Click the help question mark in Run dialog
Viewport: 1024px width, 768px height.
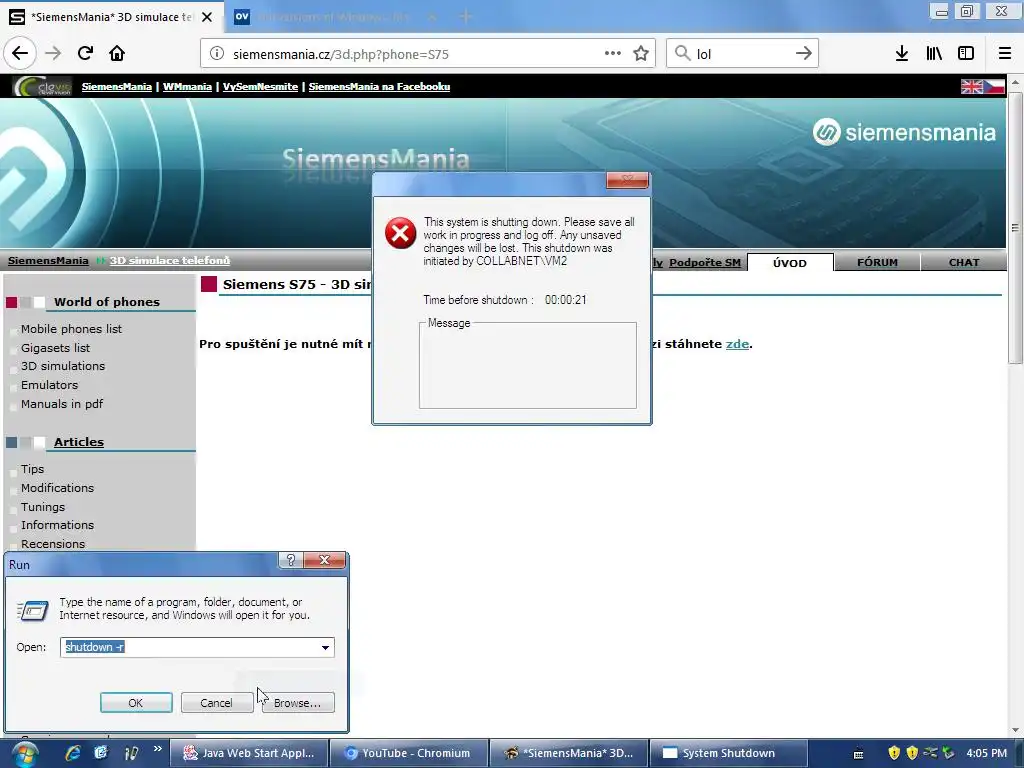[x=291, y=560]
